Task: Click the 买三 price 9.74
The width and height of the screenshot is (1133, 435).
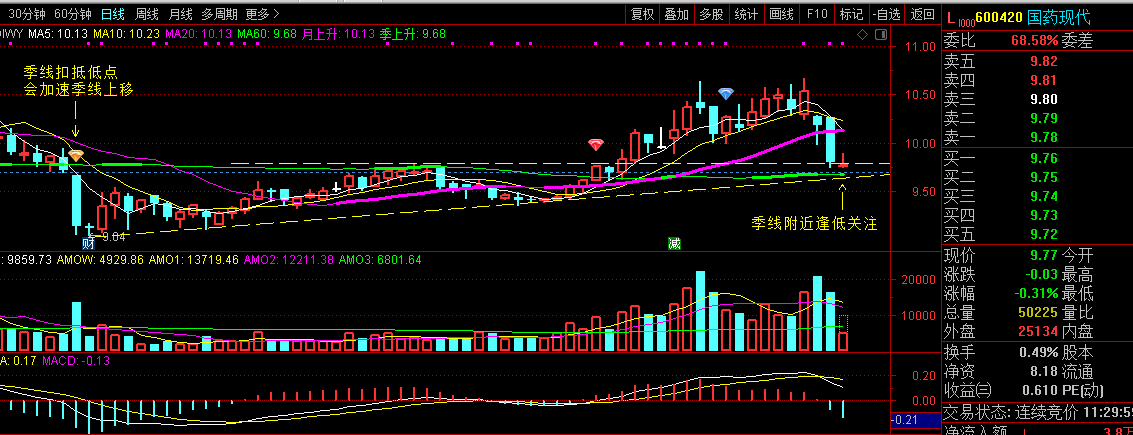Action: pos(1043,197)
